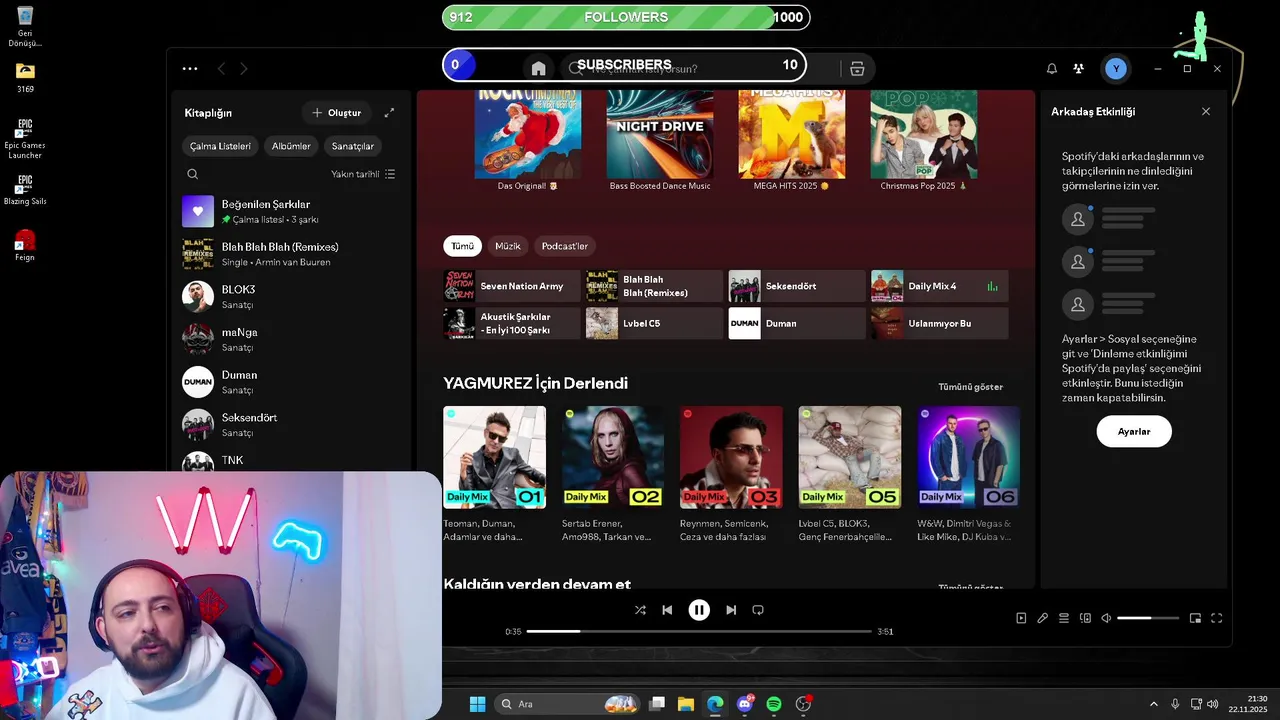This screenshot has height=720, width=1280.
Task: Open Akustik Şarkılar shortcut tile
Action: click(x=512, y=323)
